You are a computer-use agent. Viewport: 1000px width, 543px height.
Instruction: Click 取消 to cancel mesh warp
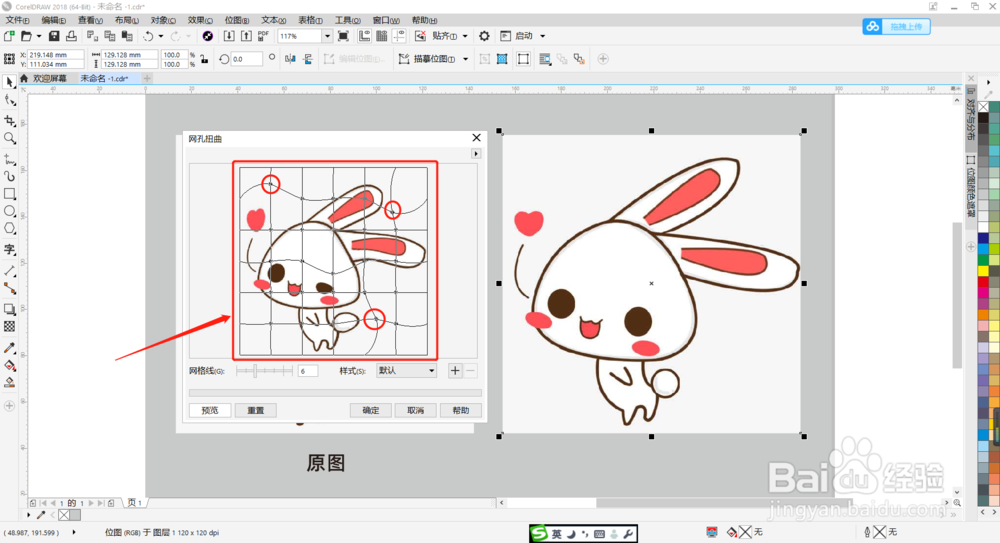[415, 410]
